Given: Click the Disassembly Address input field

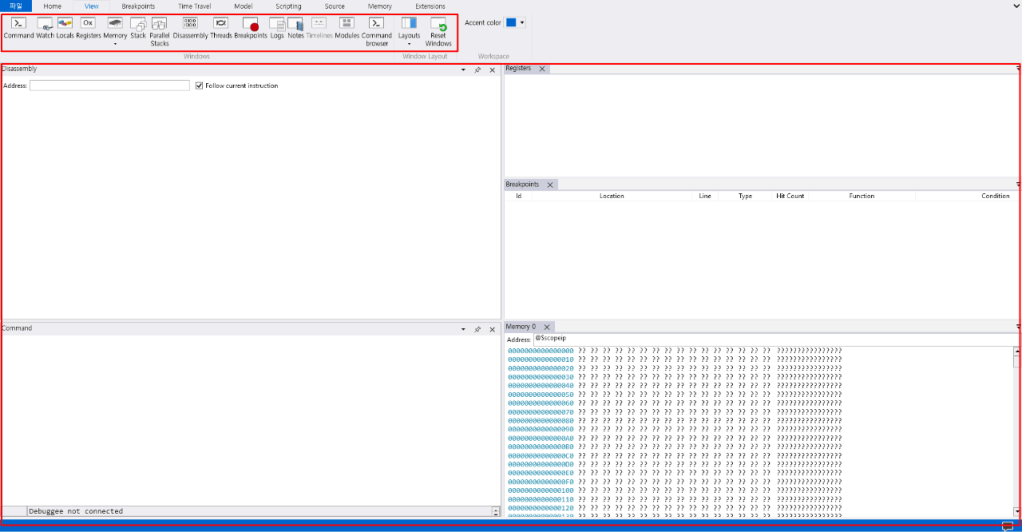Looking at the screenshot, I should (x=109, y=86).
